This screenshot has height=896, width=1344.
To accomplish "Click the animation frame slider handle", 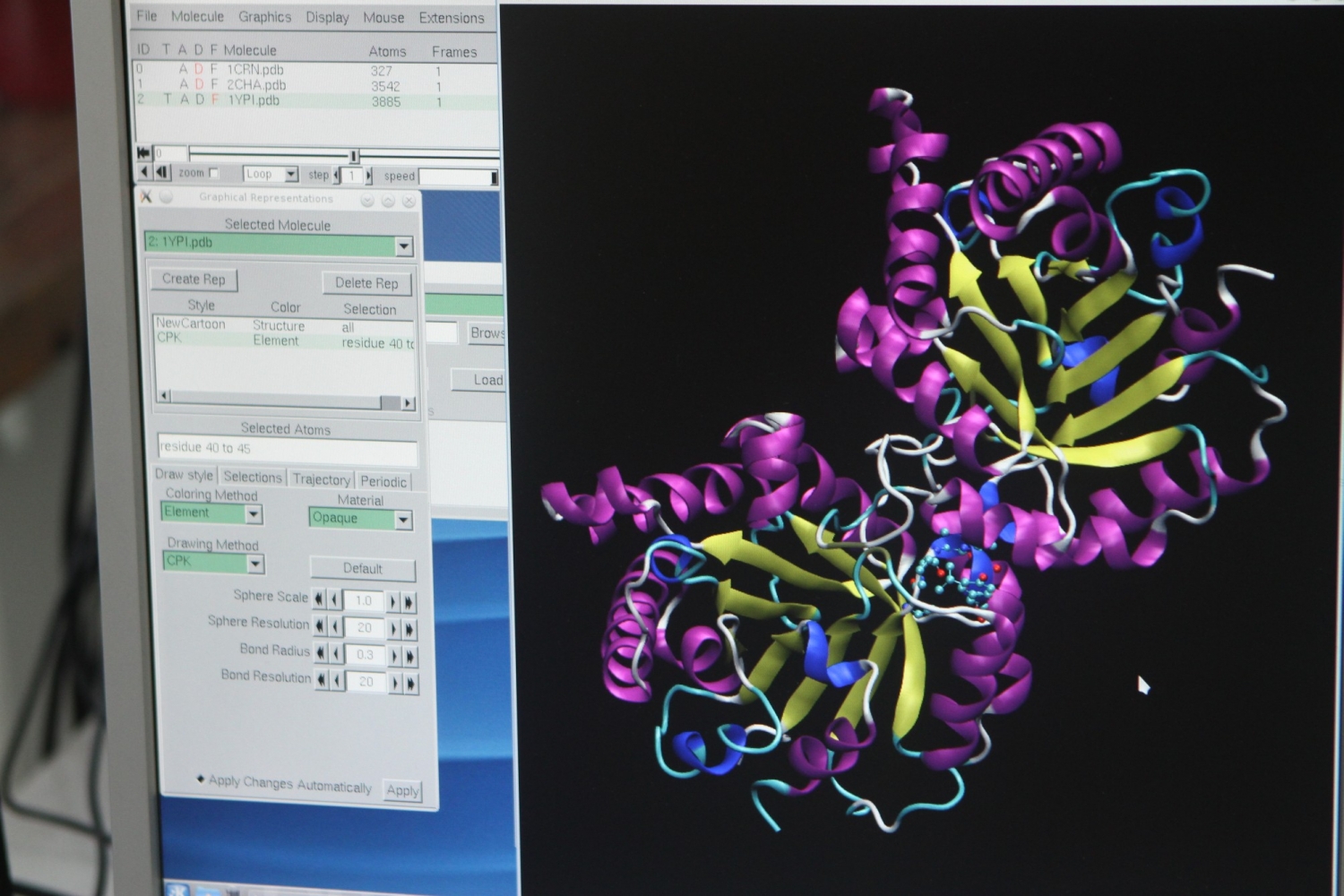I will (354, 156).
